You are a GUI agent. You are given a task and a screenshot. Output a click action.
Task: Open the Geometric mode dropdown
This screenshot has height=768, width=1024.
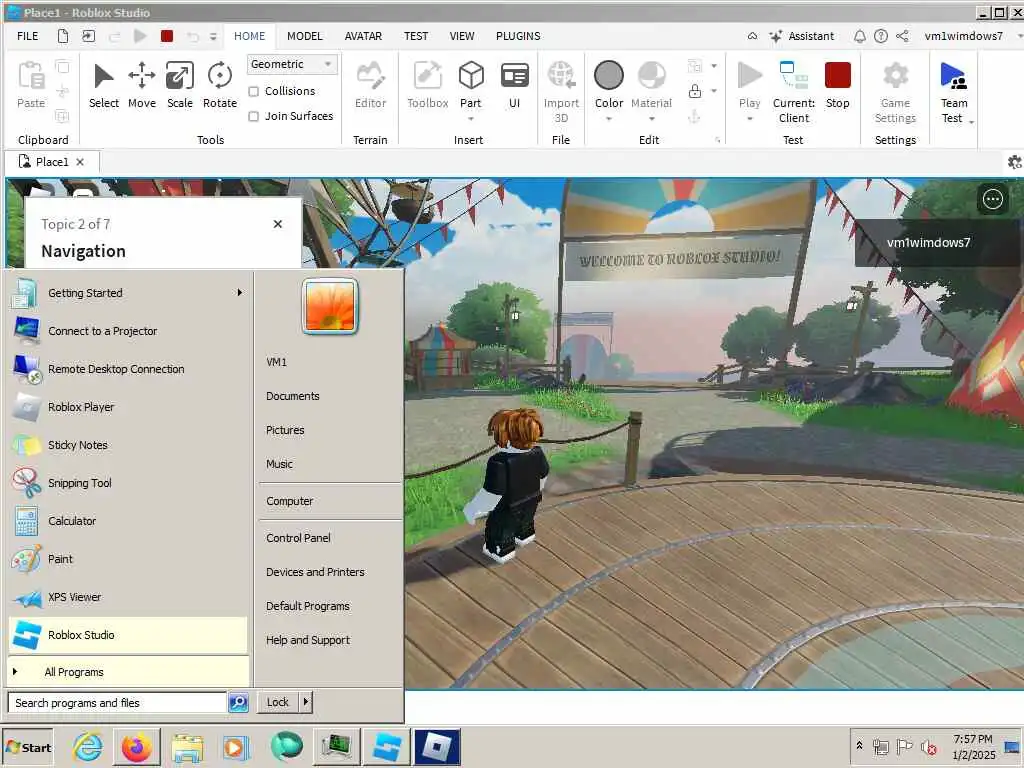click(292, 64)
